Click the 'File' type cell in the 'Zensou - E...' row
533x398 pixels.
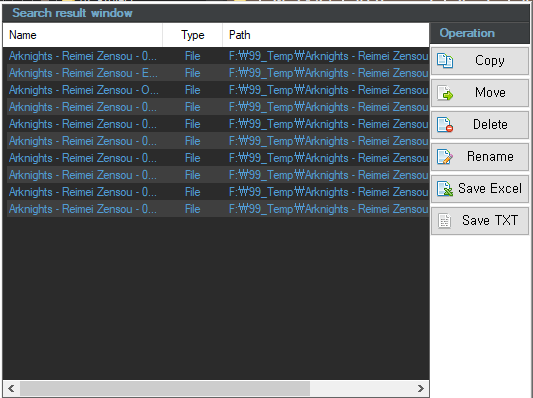[x=192, y=73]
